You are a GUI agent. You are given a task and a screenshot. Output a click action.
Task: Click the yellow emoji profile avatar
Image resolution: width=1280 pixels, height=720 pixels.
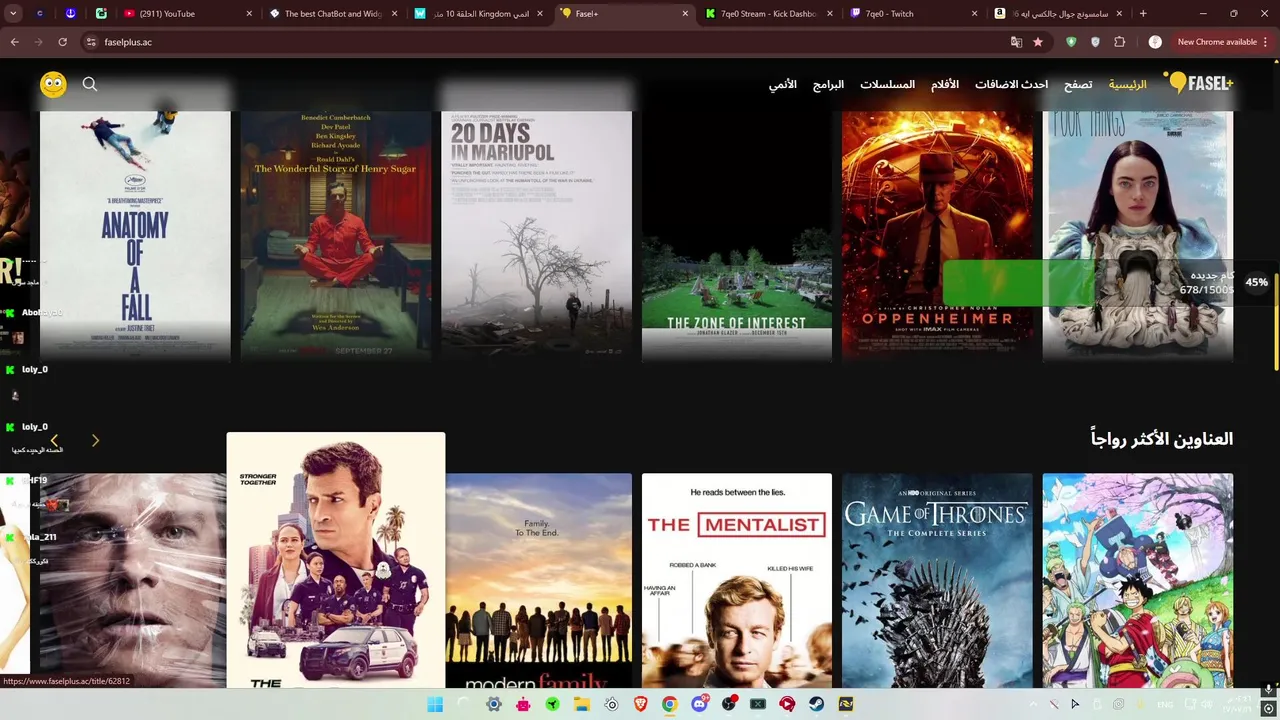click(x=53, y=84)
